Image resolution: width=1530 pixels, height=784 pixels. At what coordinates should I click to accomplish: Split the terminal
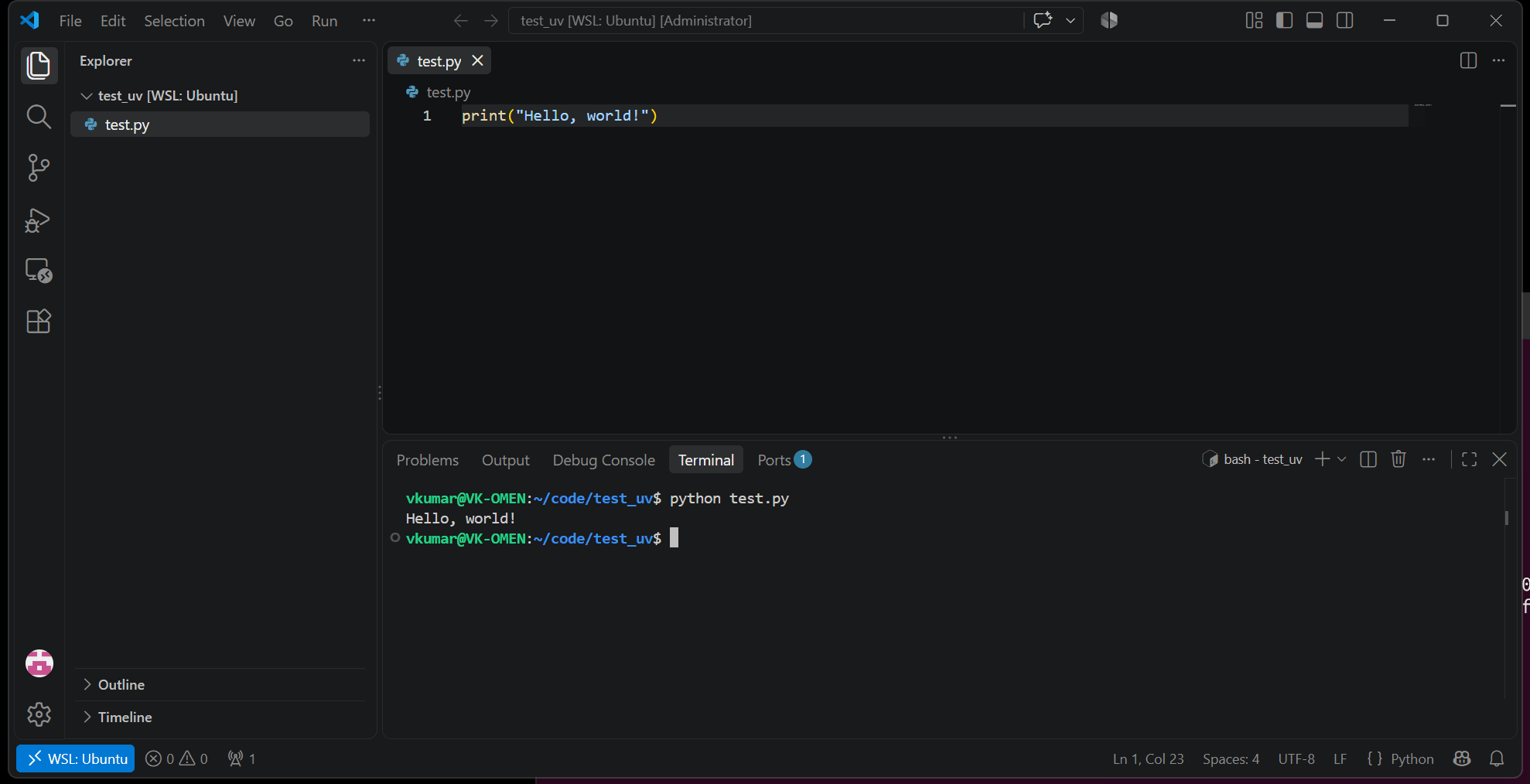click(1368, 459)
